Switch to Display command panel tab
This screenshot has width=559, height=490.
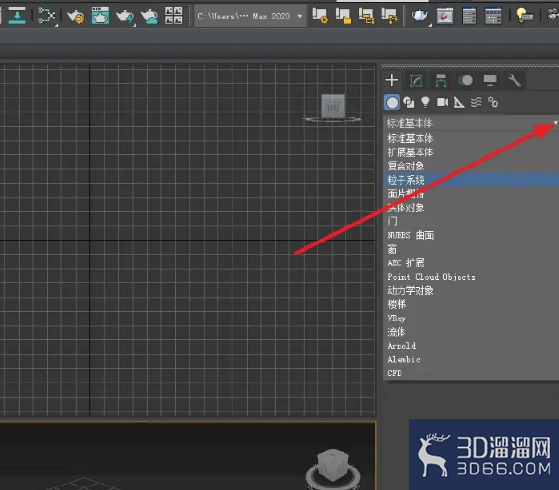(490, 81)
